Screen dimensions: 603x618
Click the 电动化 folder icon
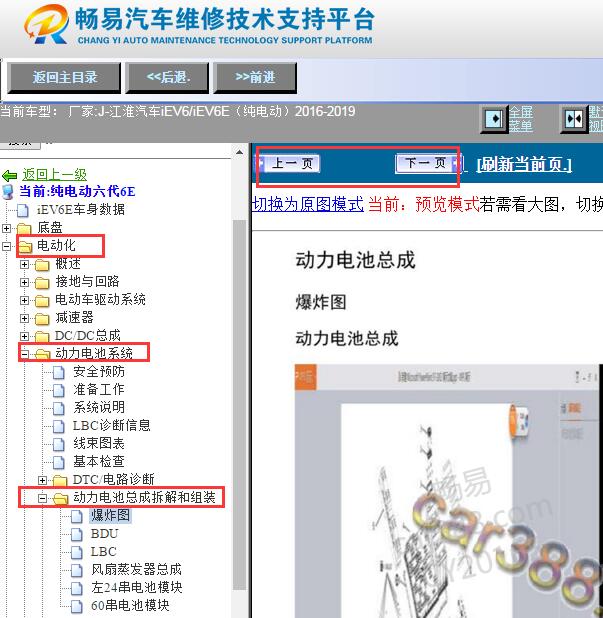click(x=25, y=247)
